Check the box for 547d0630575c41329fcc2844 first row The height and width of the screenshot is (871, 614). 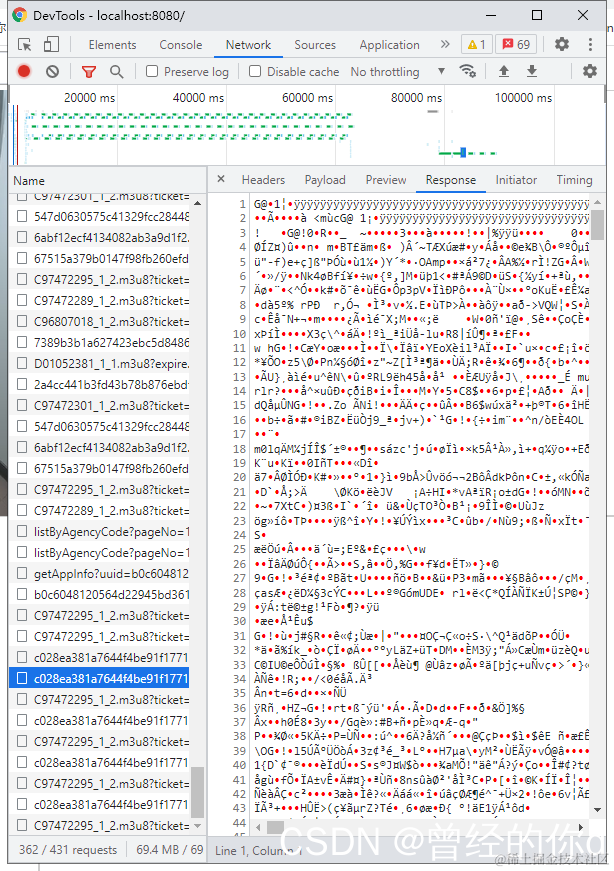point(22,216)
